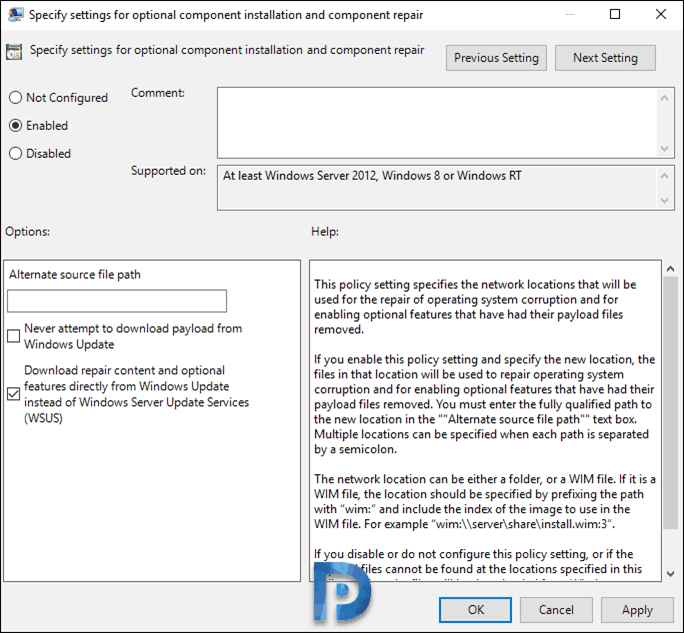
Task: Close the policy settings window
Action: 660,14
